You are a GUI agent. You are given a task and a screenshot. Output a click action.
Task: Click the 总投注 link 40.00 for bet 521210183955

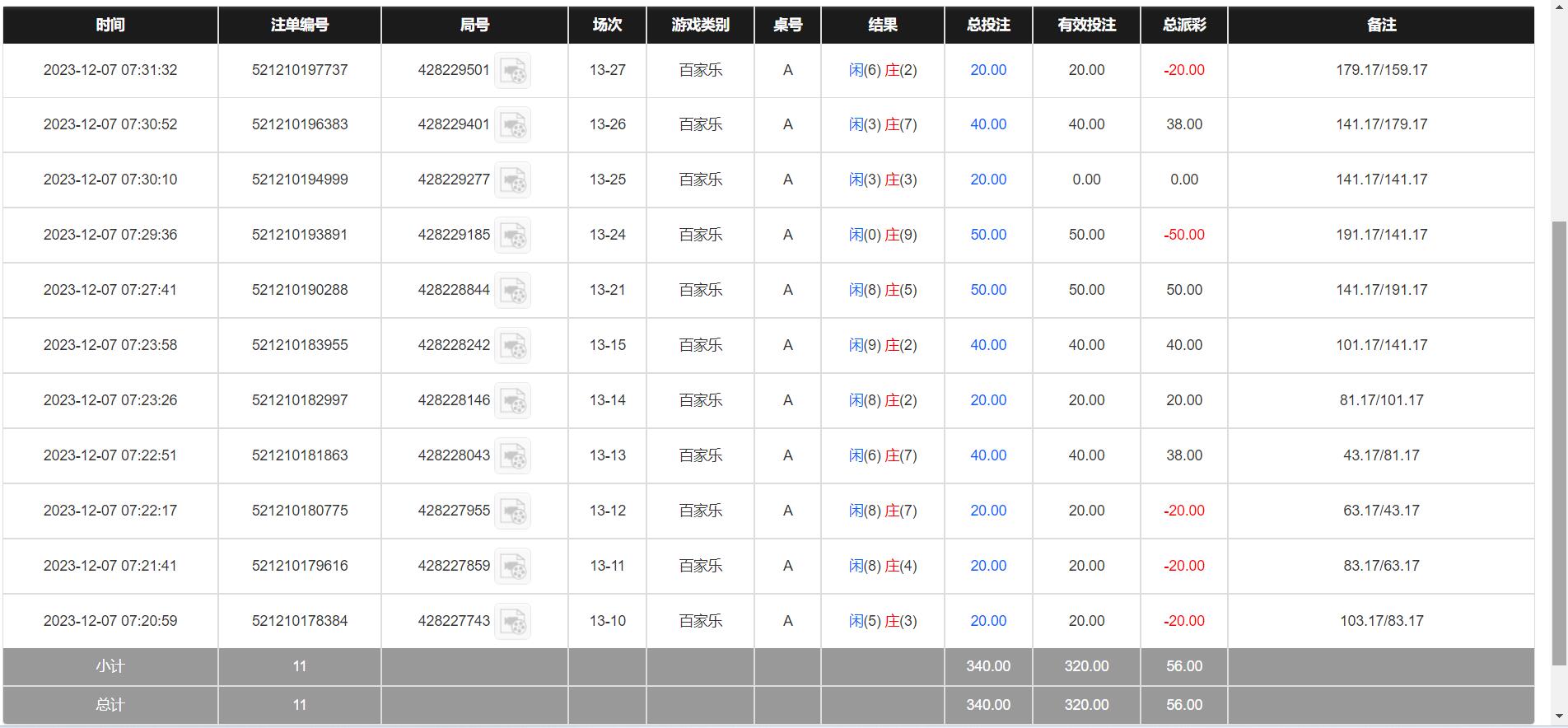coord(988,345)
